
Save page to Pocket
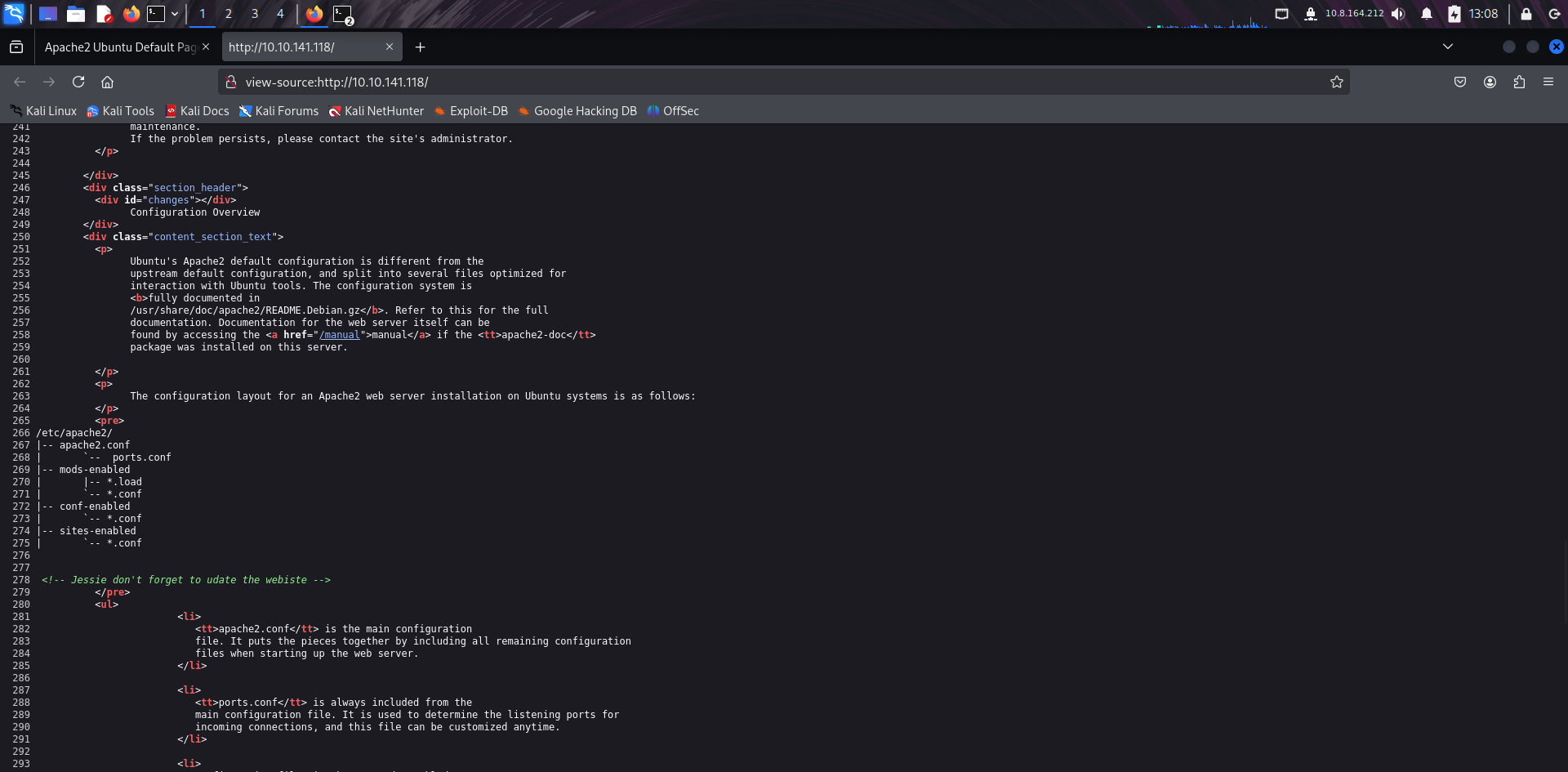coord(1460,82)
